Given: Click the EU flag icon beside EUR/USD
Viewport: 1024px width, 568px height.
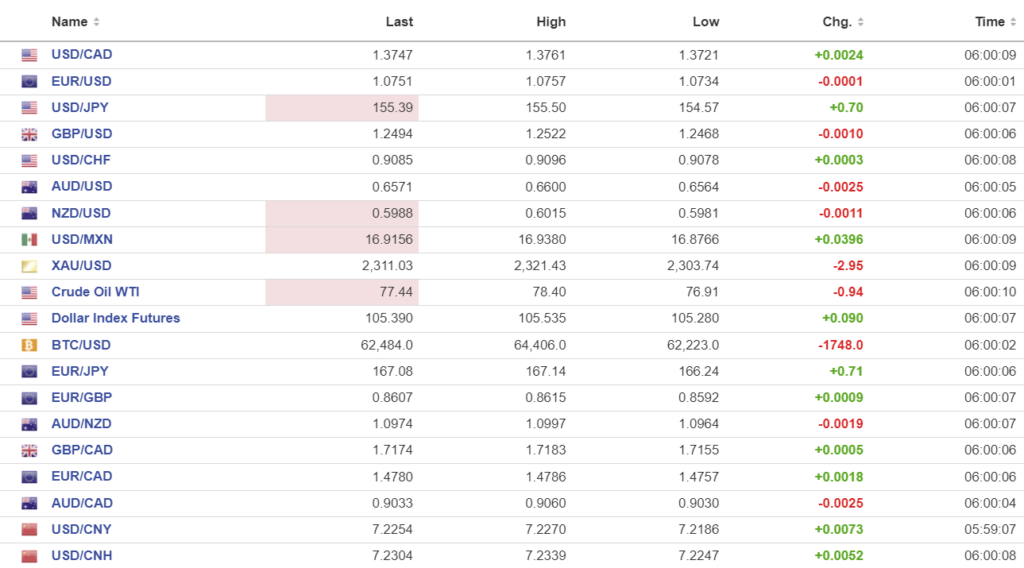Looking at the screenshot, I should (x=29, y=82).
